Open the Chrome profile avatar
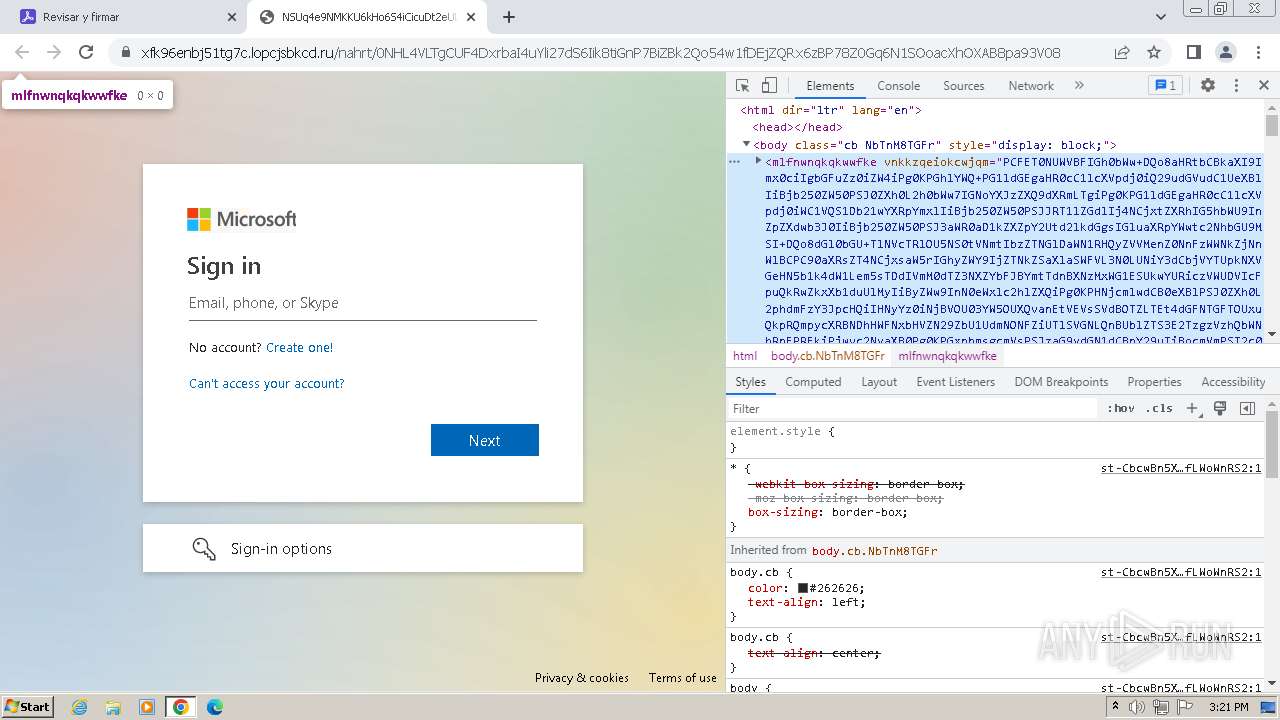Screen dimensions: 1280x720 click(1225, 52)
